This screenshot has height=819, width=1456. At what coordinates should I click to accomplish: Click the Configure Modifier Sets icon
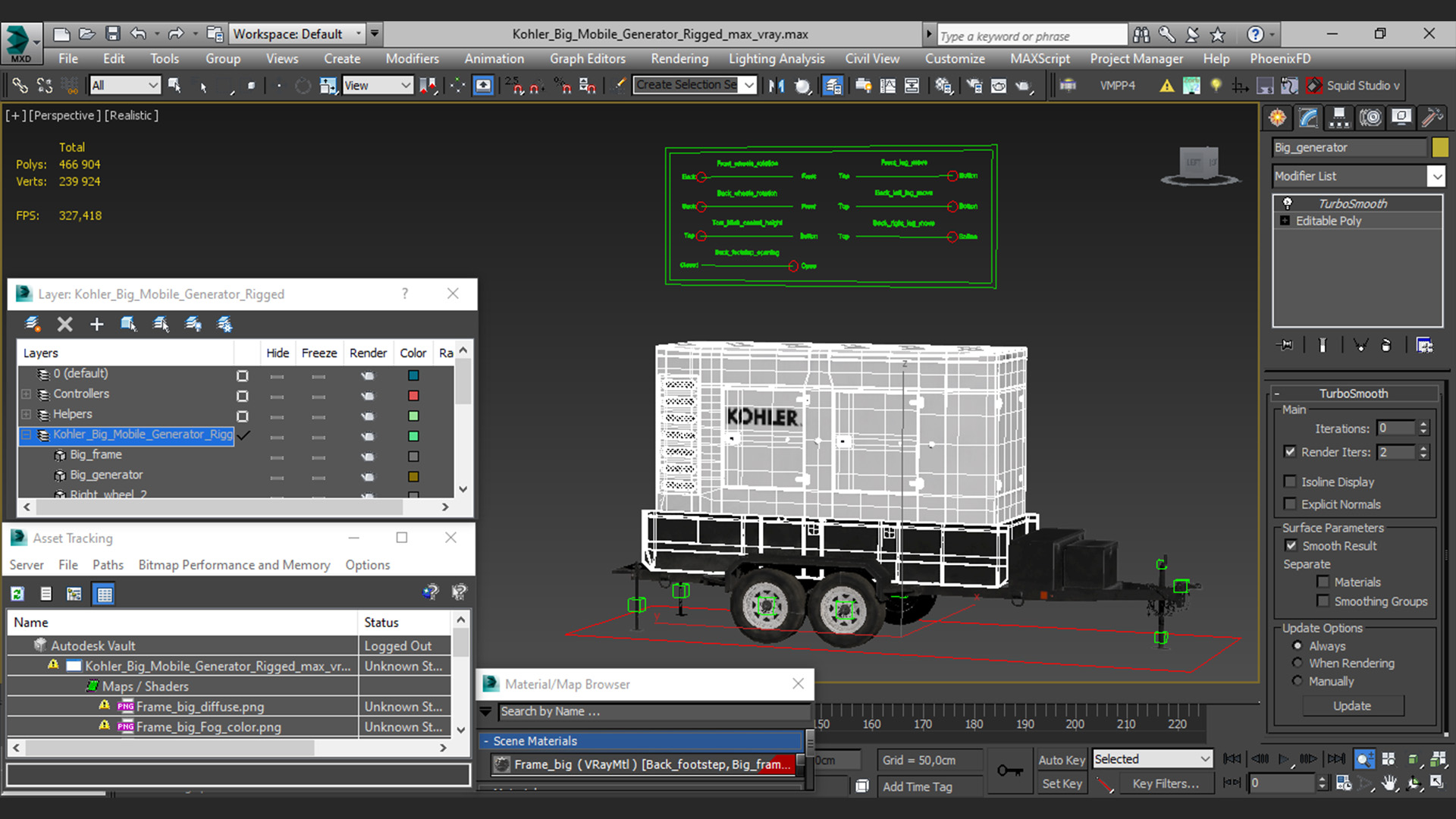click(x=1424, y=345)
